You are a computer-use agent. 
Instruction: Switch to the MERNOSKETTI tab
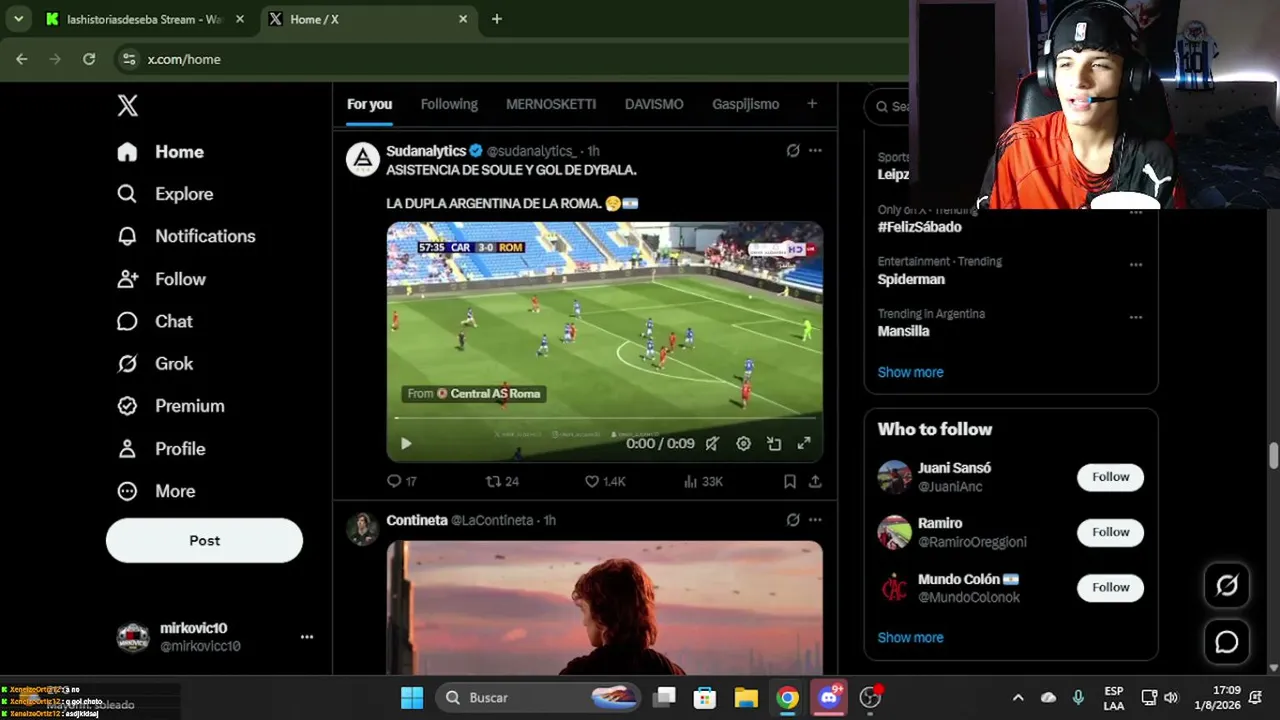(551, 104)
